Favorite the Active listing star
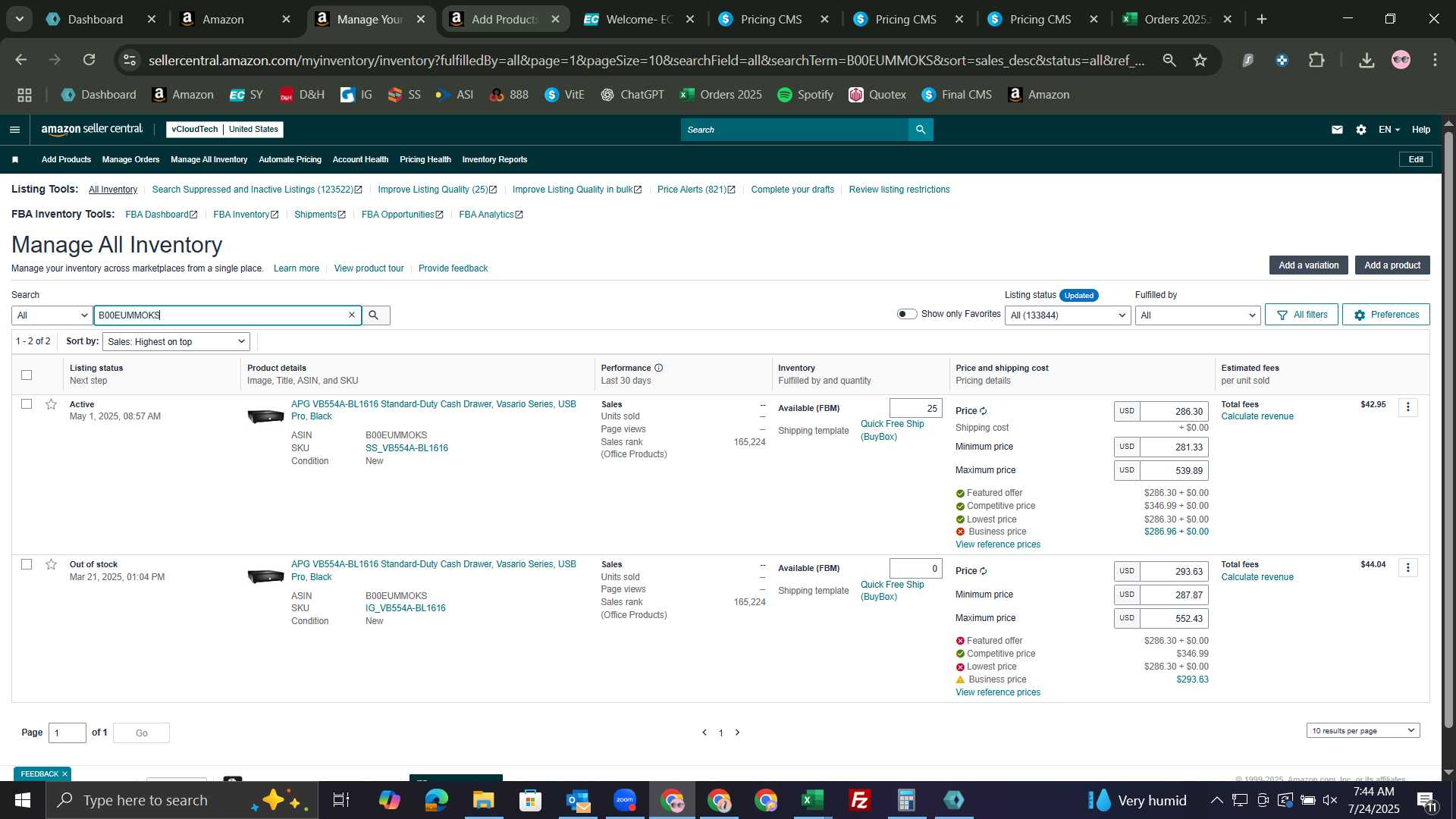The image size is (1456, 819). pyautogui.click(x=51, y=404)
